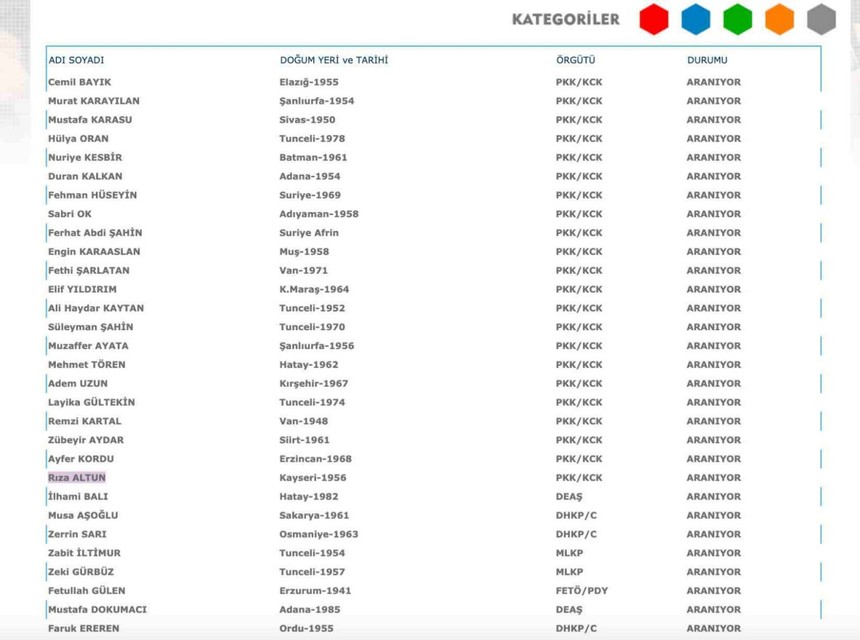860x640 pixels.
Task: Click the Kırşehir-1967 birthplace cell
Action: [x=314, y=383]
